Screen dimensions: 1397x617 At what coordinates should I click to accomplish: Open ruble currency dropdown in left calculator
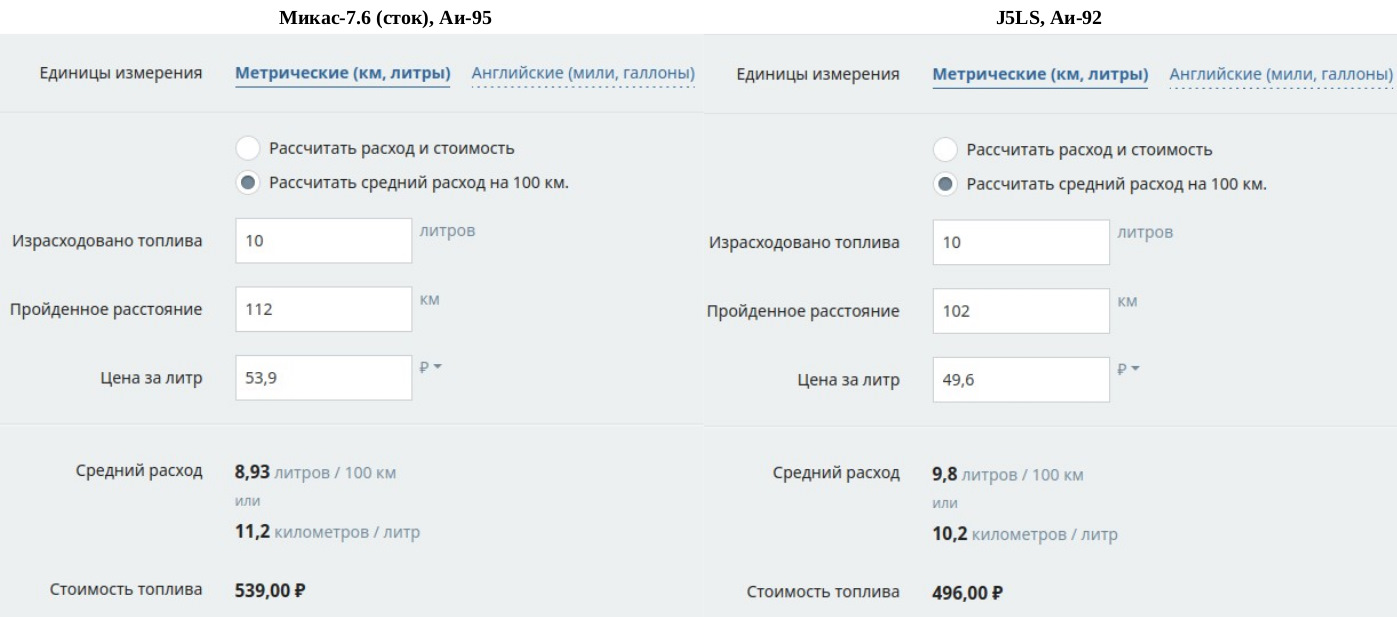pyautogui.click(x=430, y=367)
